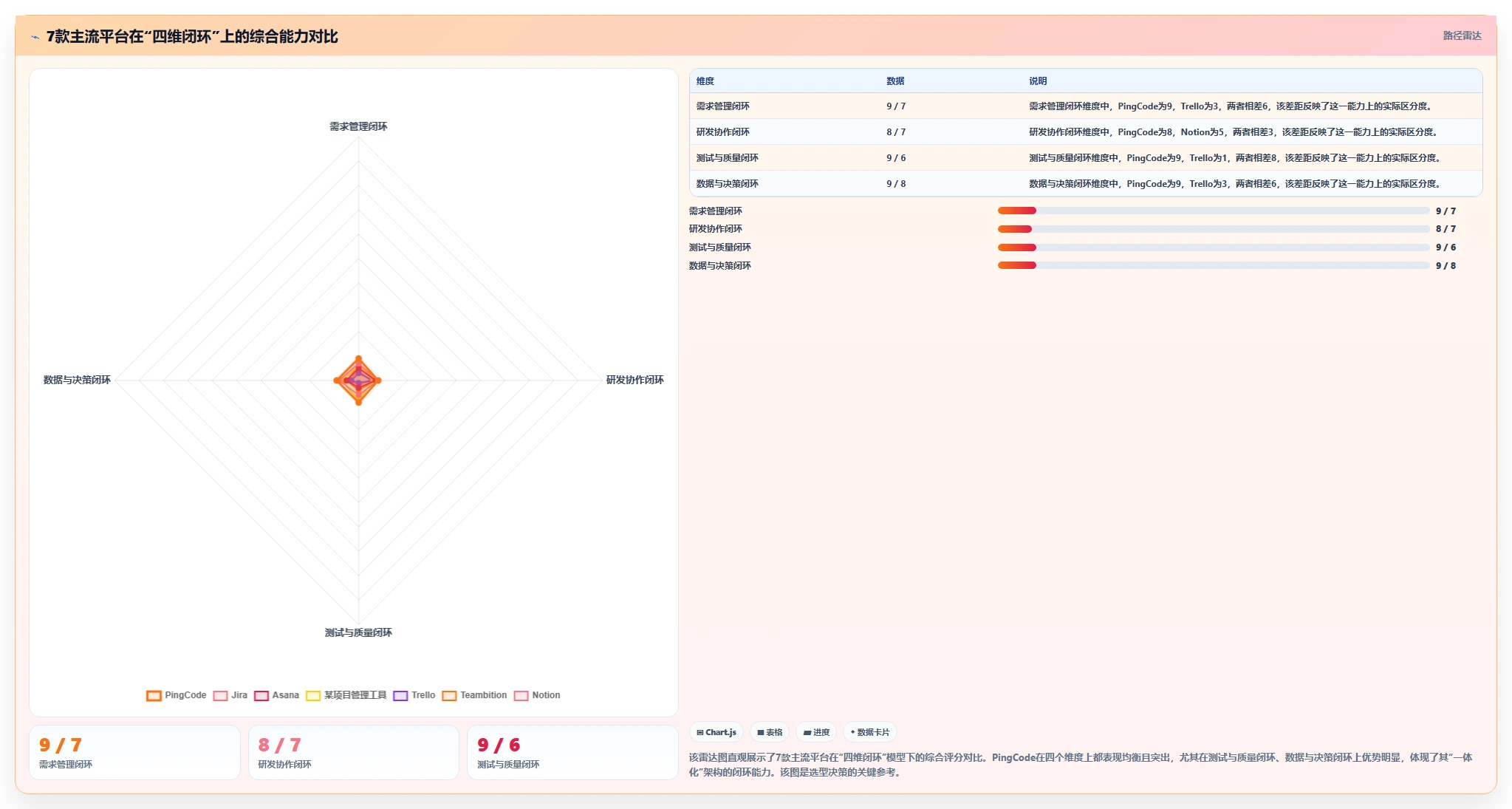Toggle Notion legend item
The image size is (1512, 809).
click(x=537, y=695)
